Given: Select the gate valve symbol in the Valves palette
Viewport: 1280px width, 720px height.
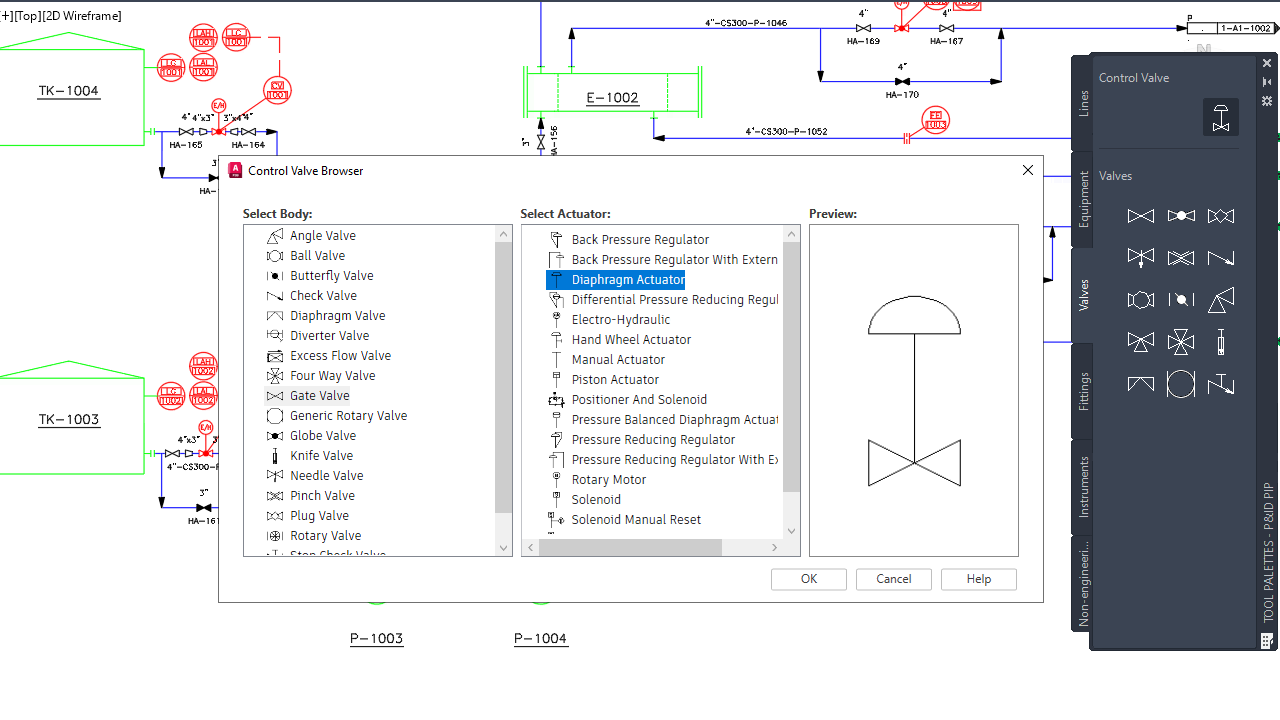Looking at the screenshot, I should tap(1140, 215).
